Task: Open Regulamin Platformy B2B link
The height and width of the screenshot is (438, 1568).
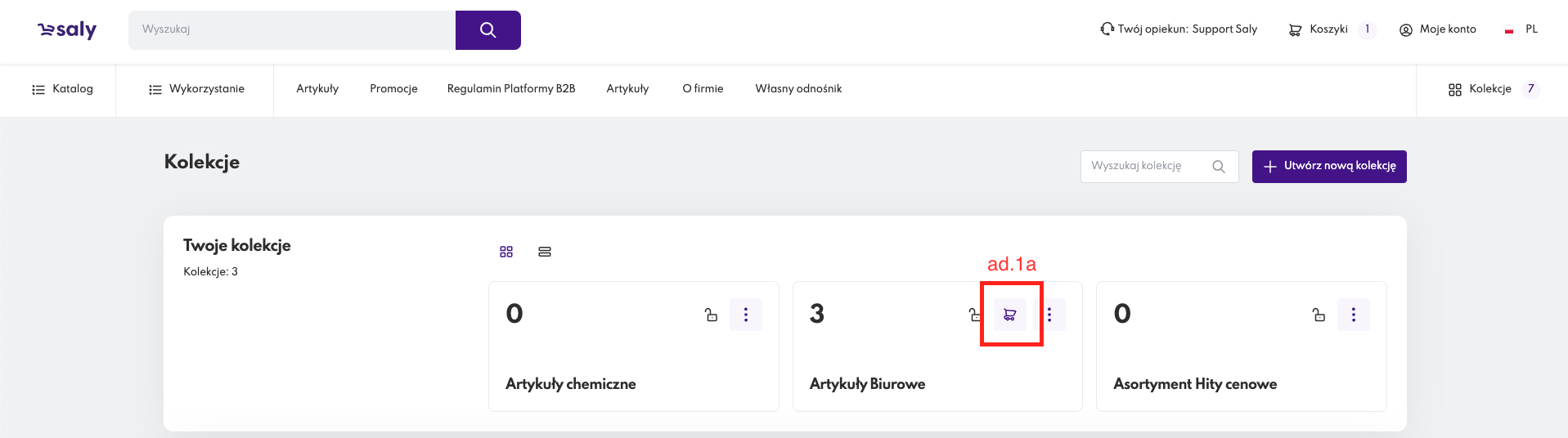Action: click(511, 89)
